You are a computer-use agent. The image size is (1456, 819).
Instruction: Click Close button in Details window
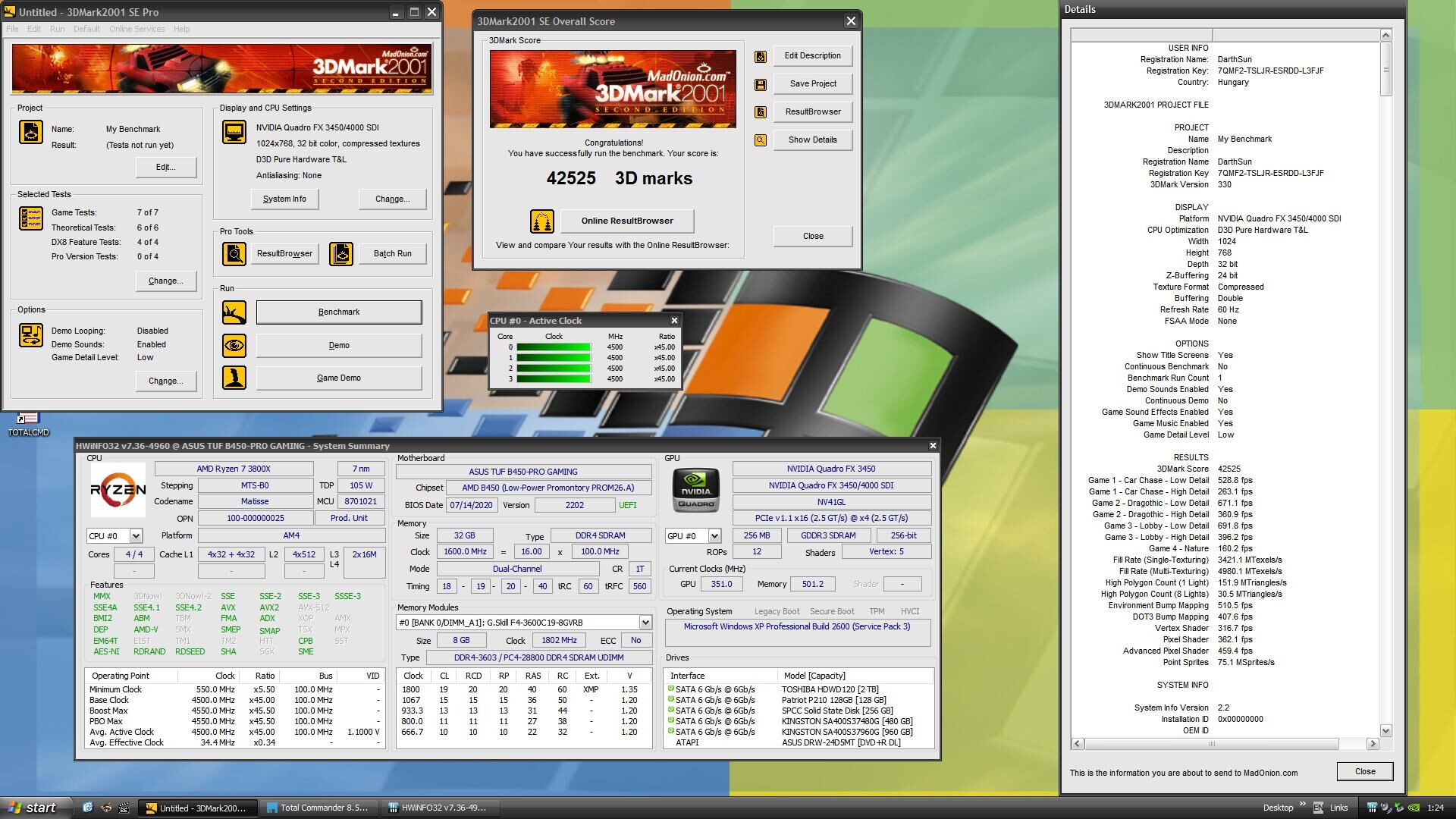(1365, 772)
